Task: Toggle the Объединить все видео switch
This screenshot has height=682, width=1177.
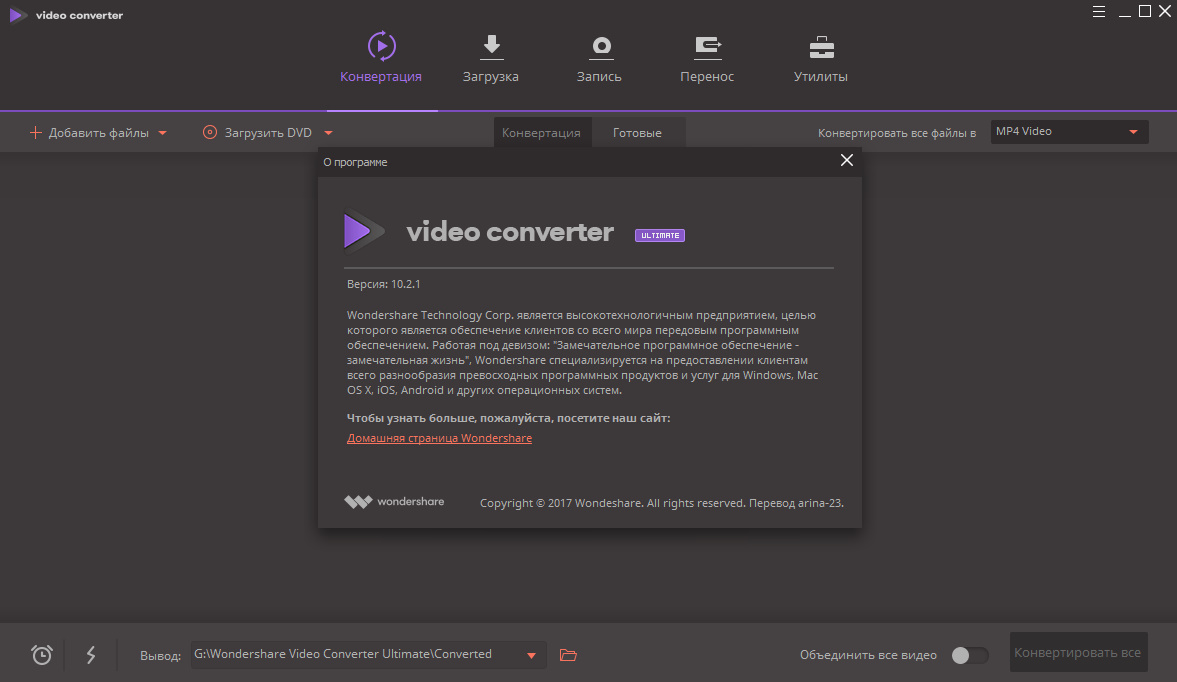Action: [x=969, y=655]
